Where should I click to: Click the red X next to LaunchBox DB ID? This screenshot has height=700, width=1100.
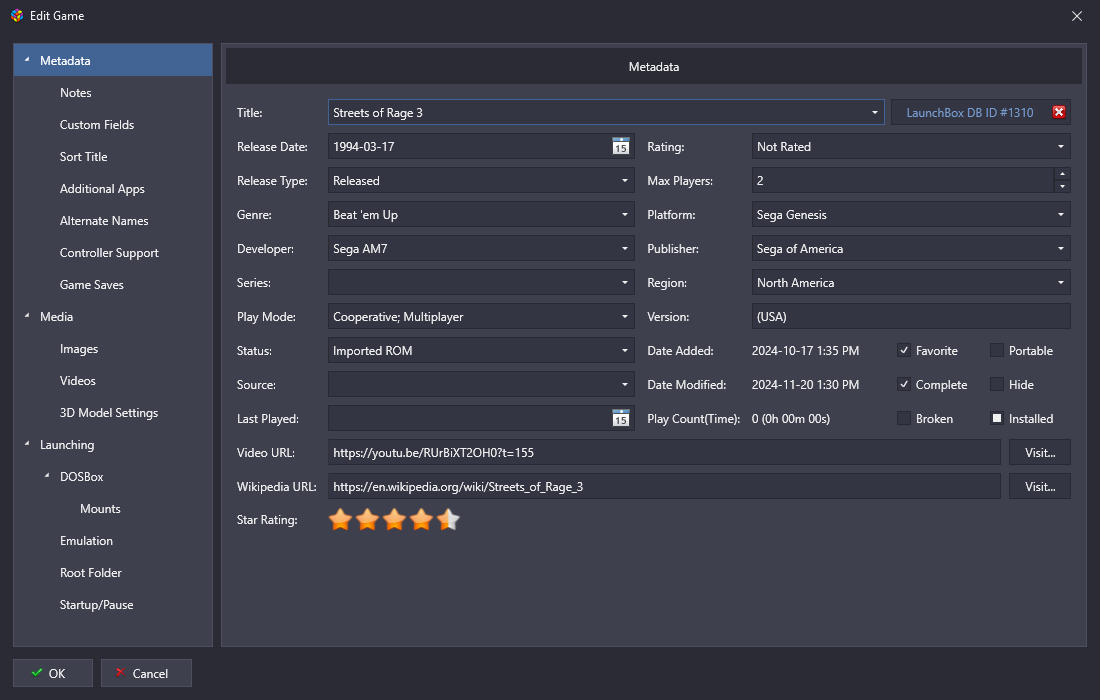(x=1059, y=112)
